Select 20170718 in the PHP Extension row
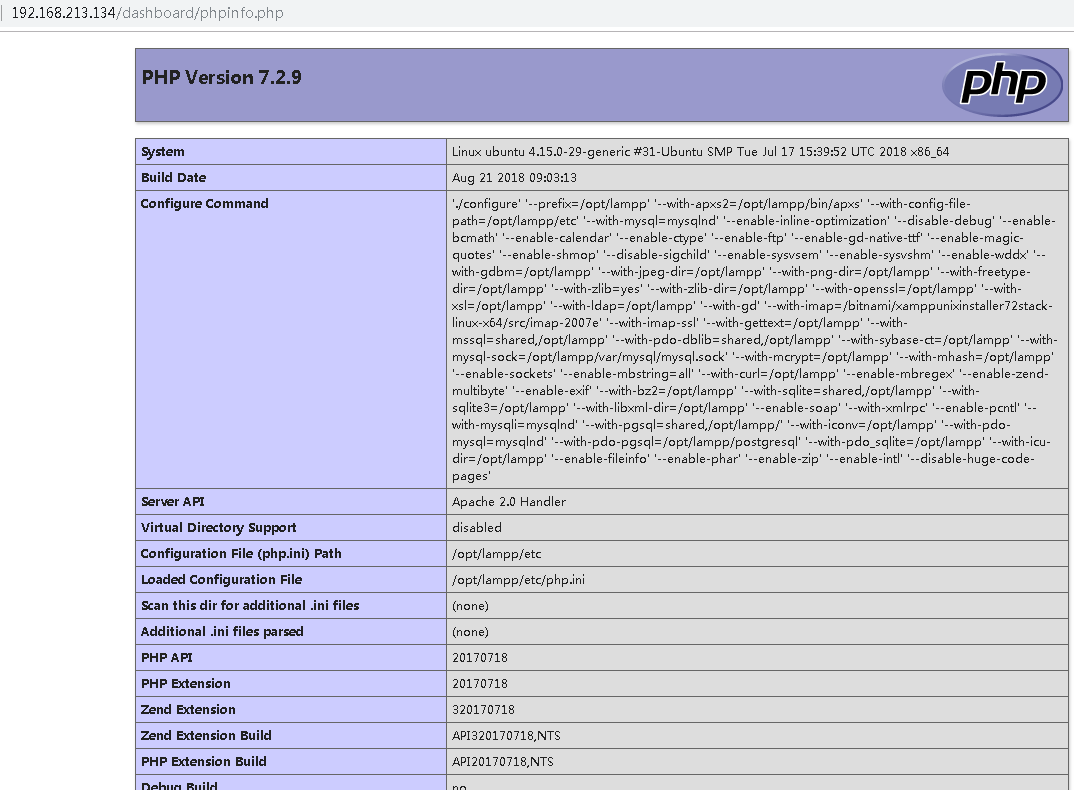The image size is (1074, 790). pos(479,684)
